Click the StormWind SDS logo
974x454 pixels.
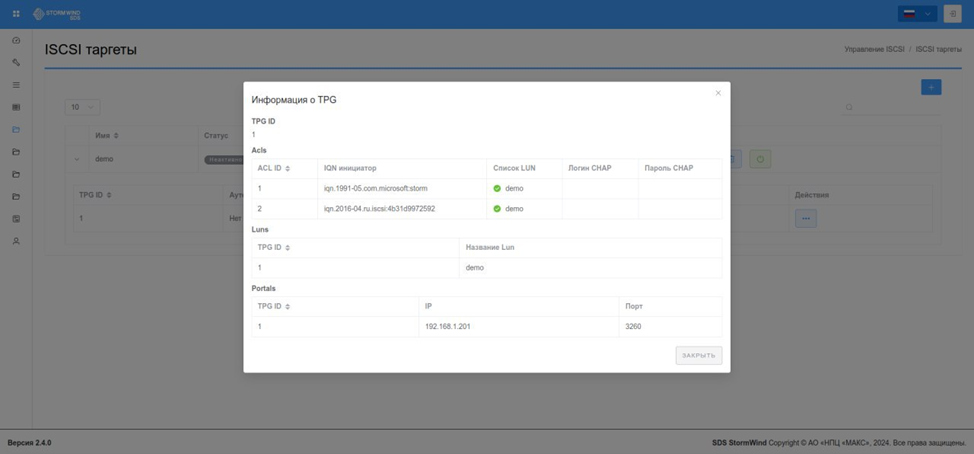pos(57,14)
